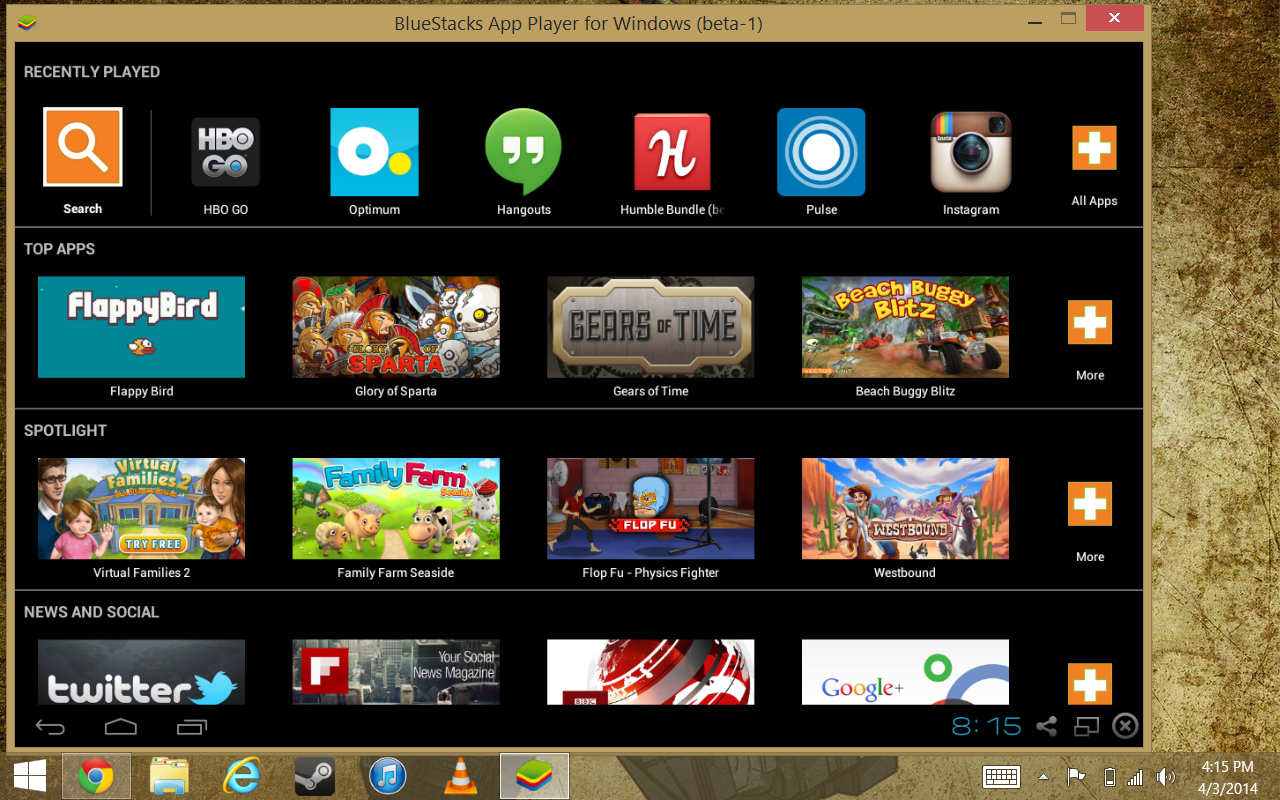Open Steam from the taskbar
Screen dimensions: 1280x800
point(314,776)
